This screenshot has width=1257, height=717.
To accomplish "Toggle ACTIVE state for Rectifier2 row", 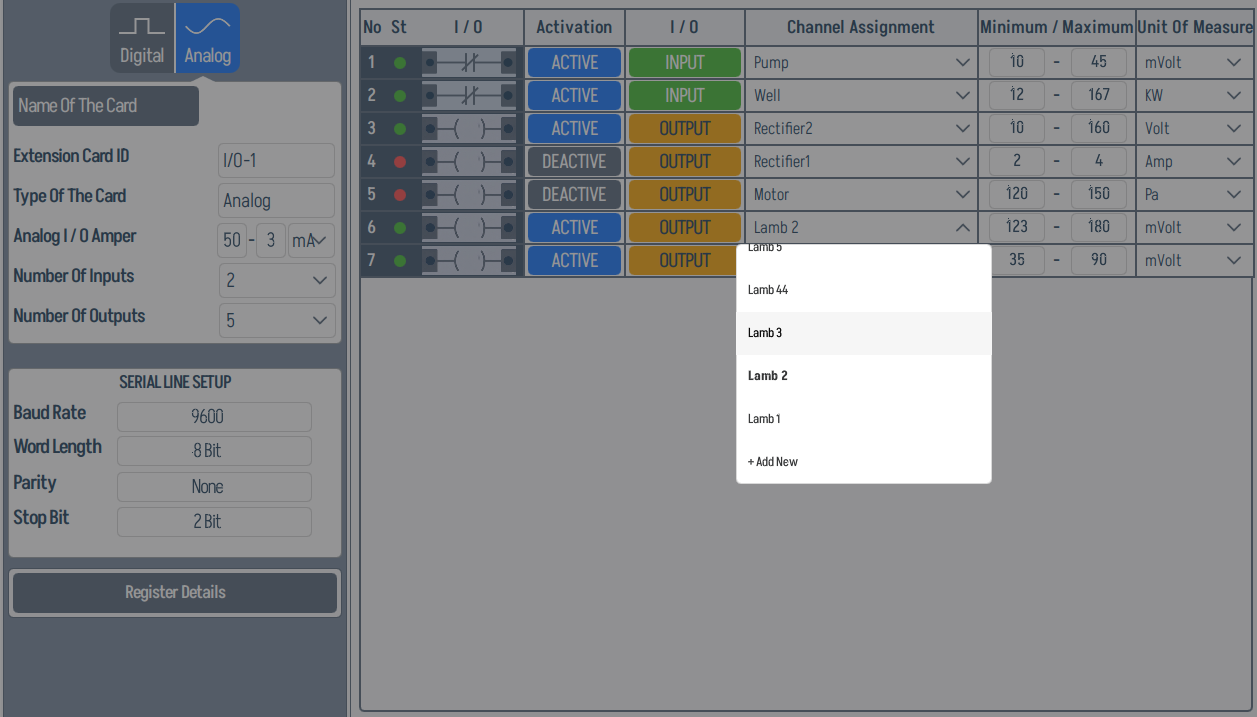I will 575,128.
